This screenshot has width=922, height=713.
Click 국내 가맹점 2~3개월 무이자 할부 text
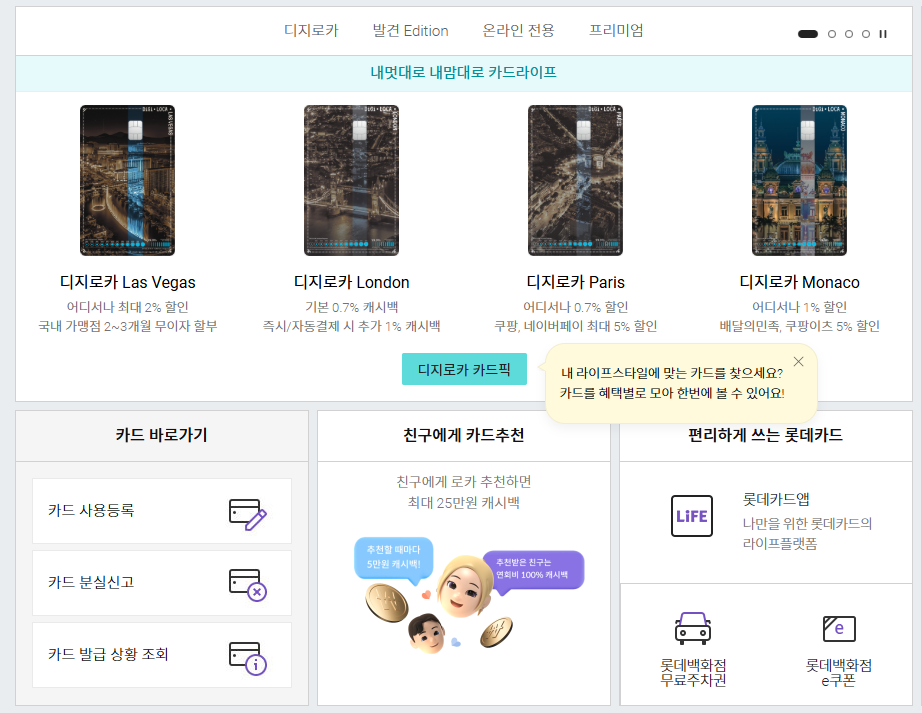(x=127, y=326)
